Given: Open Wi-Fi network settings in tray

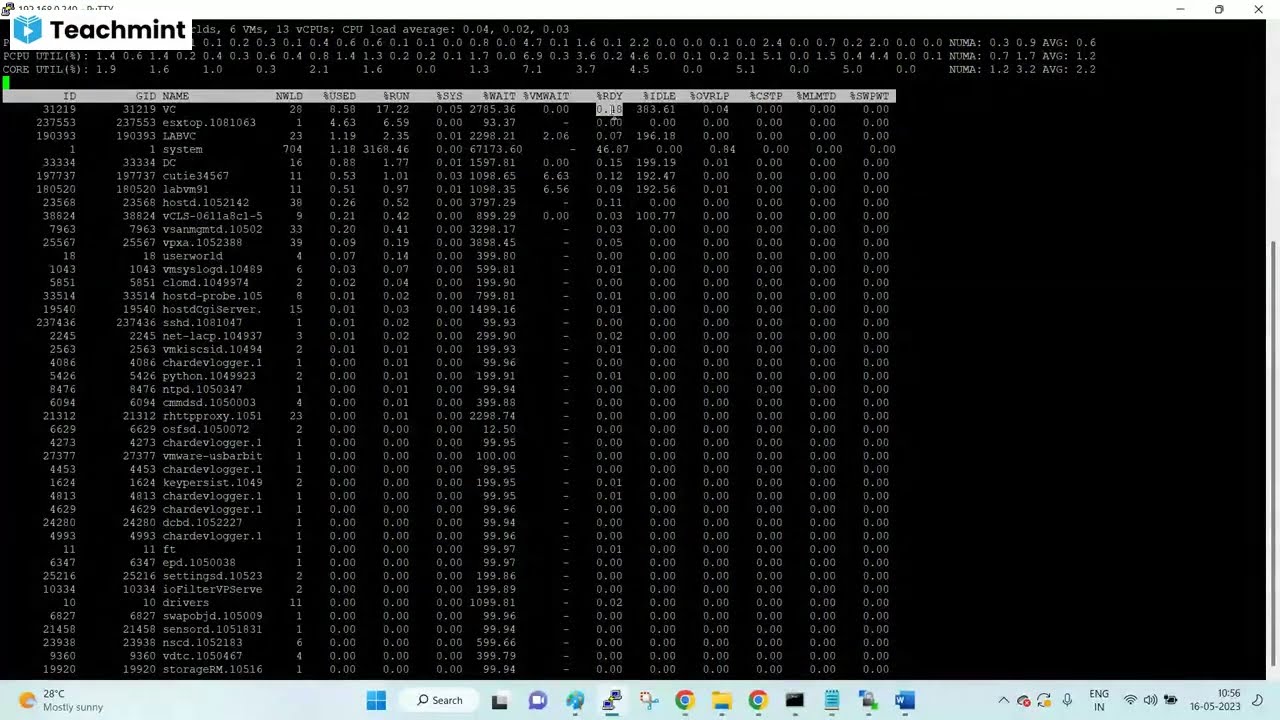Looking at the screenshot, I should point(1130,701).
